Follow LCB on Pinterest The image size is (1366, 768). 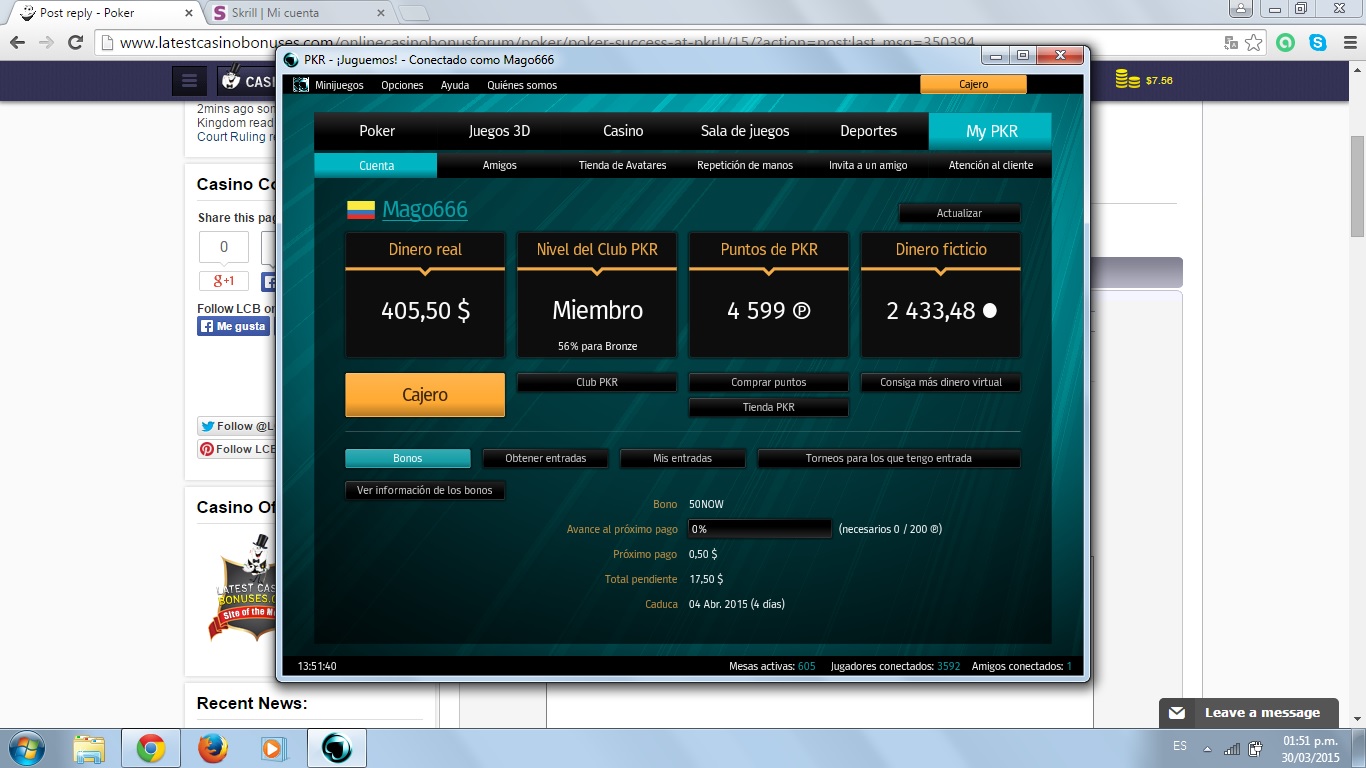[237, 449]
